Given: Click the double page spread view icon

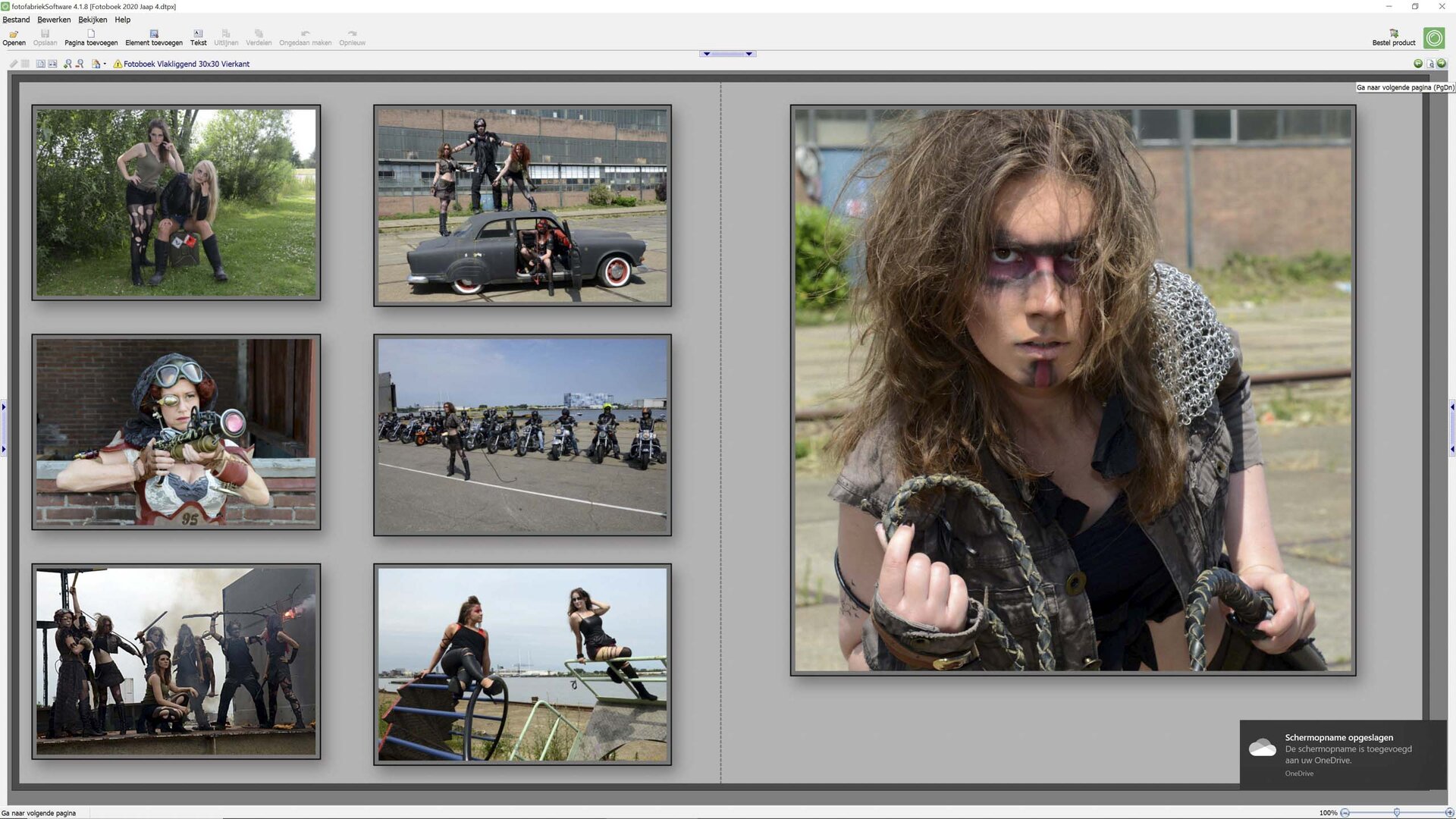Looking at the screenshot, I should (52, 64).
